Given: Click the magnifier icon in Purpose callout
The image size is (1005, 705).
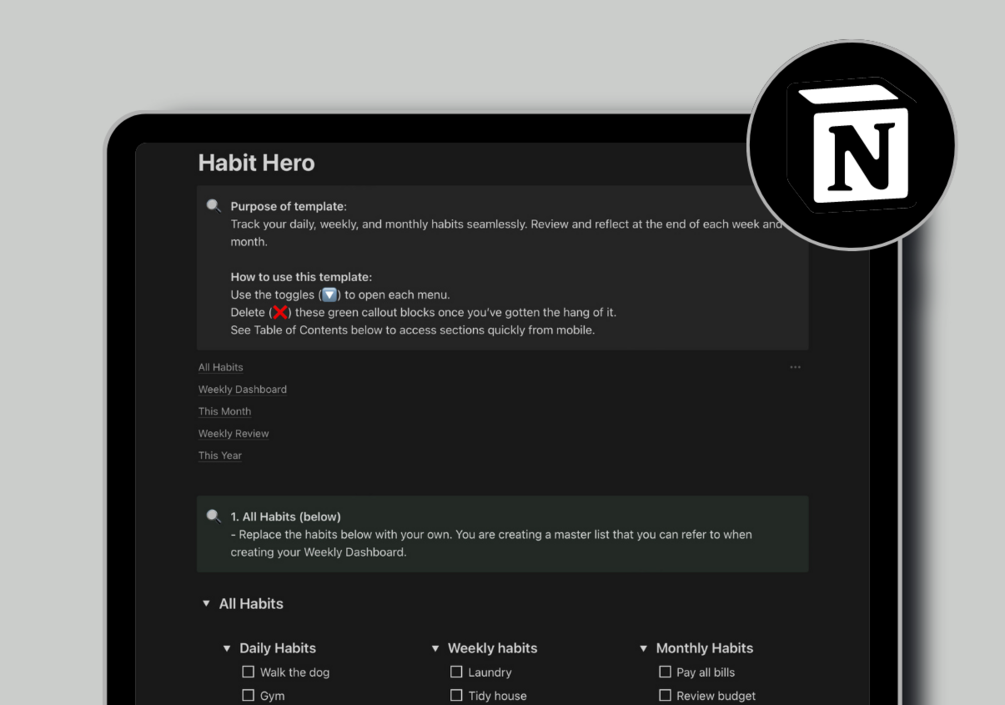Looking at the screenshot, I should pyautogui.click(x=213, y=206).
